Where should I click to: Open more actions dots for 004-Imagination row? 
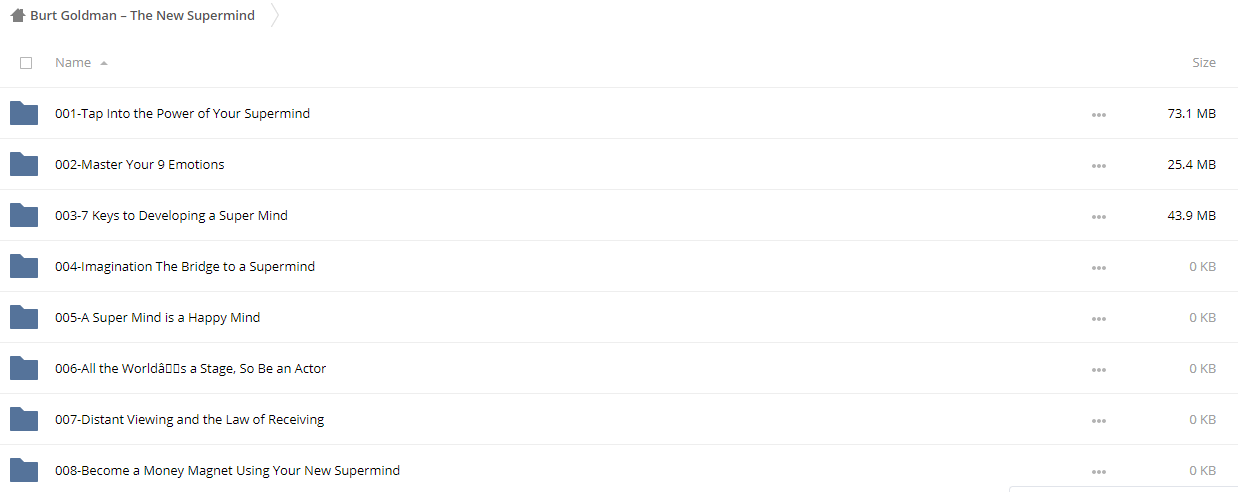pyautogui.click(x=1099, y=268)
